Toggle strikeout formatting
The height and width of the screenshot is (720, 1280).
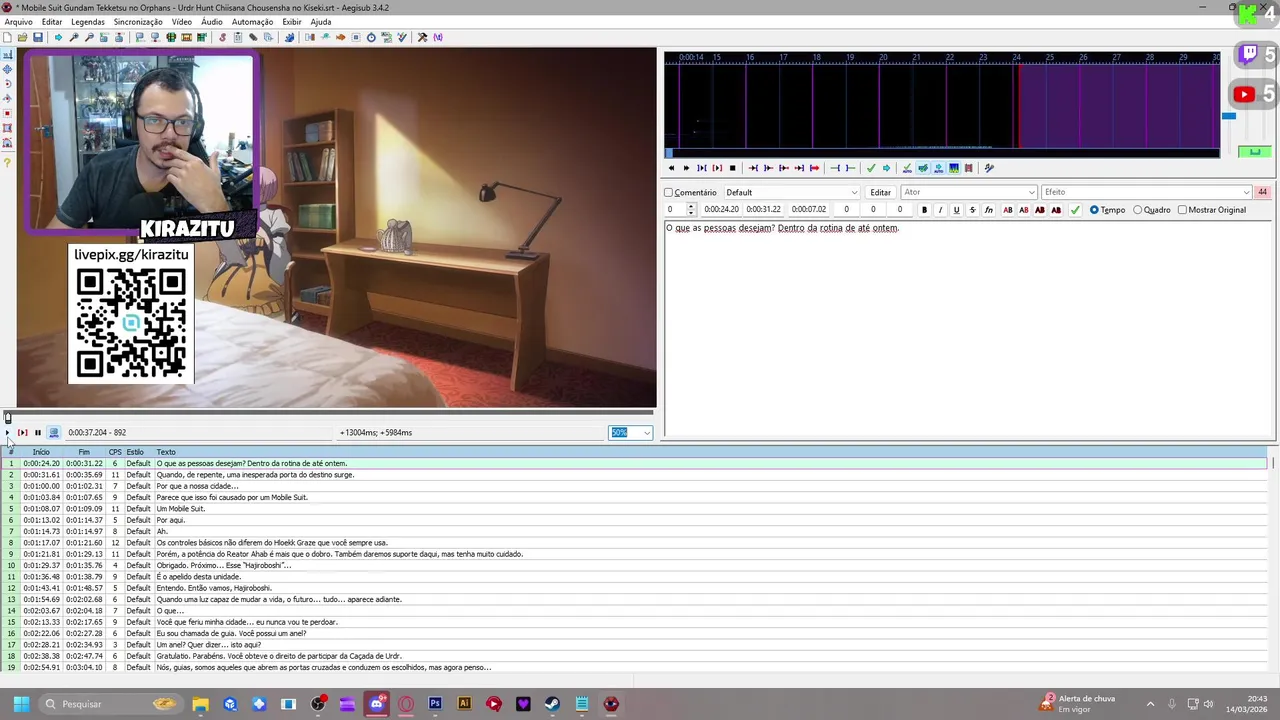(x=972, y=210)
